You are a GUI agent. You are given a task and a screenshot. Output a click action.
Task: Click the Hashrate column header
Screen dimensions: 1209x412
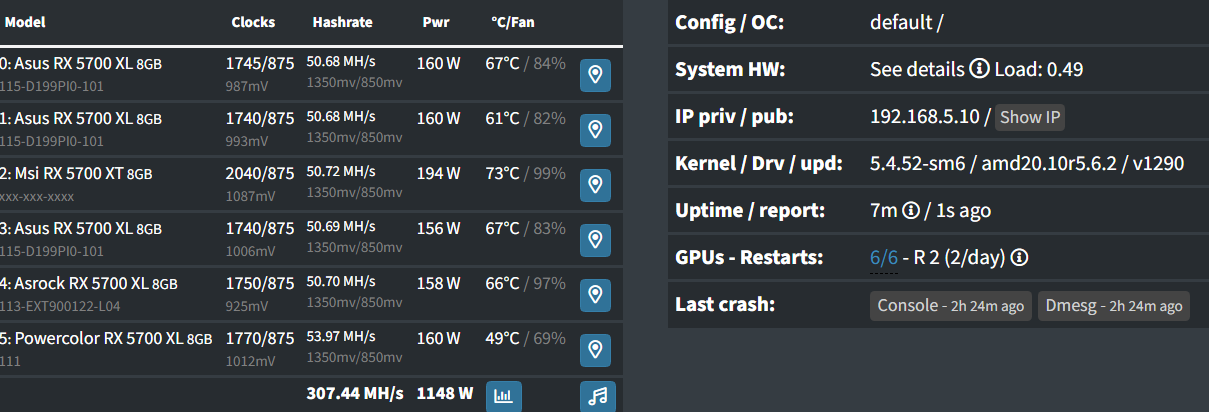[343, 22]
